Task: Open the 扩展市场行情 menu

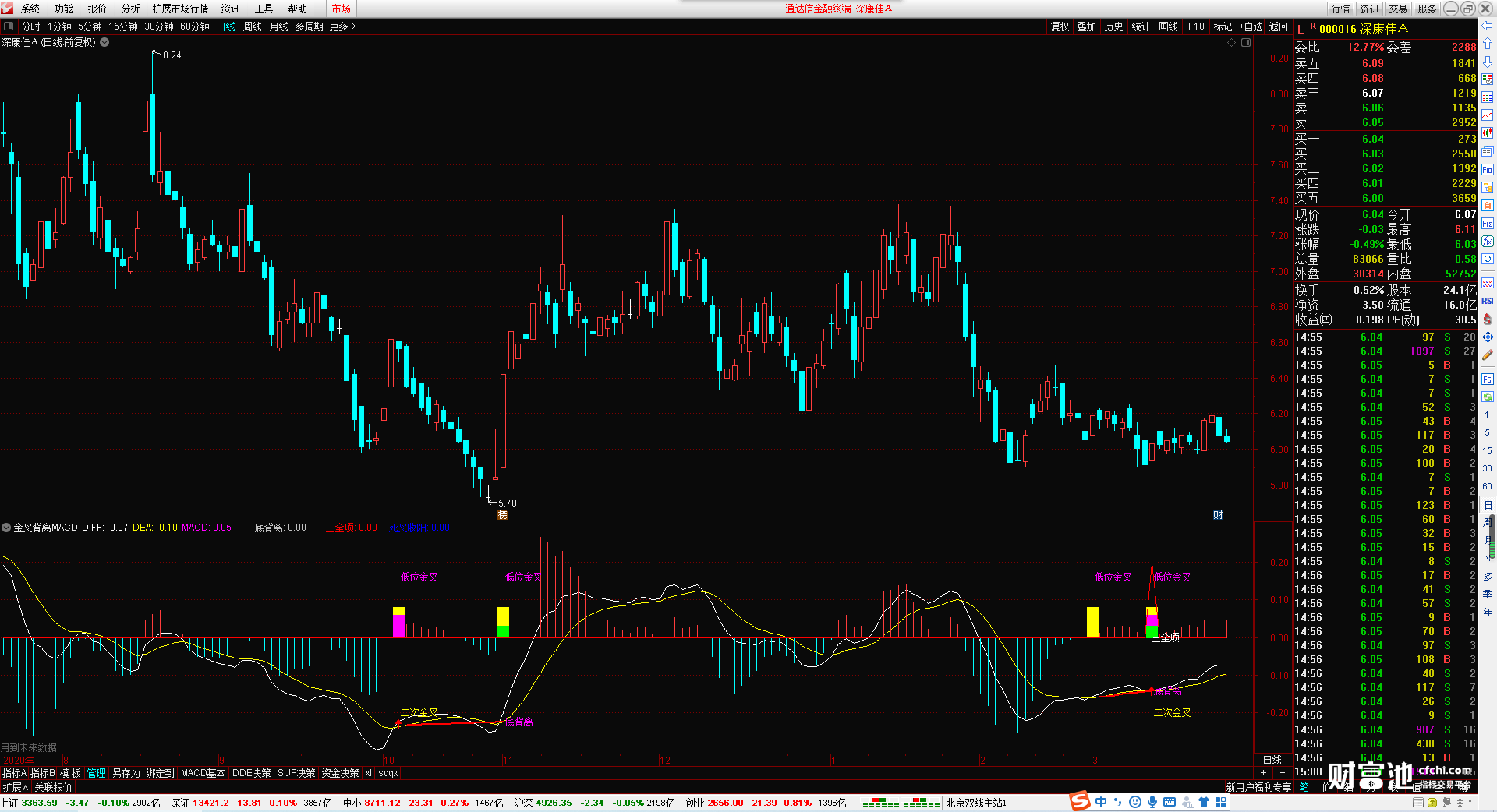Action: [x=181, y=9]
